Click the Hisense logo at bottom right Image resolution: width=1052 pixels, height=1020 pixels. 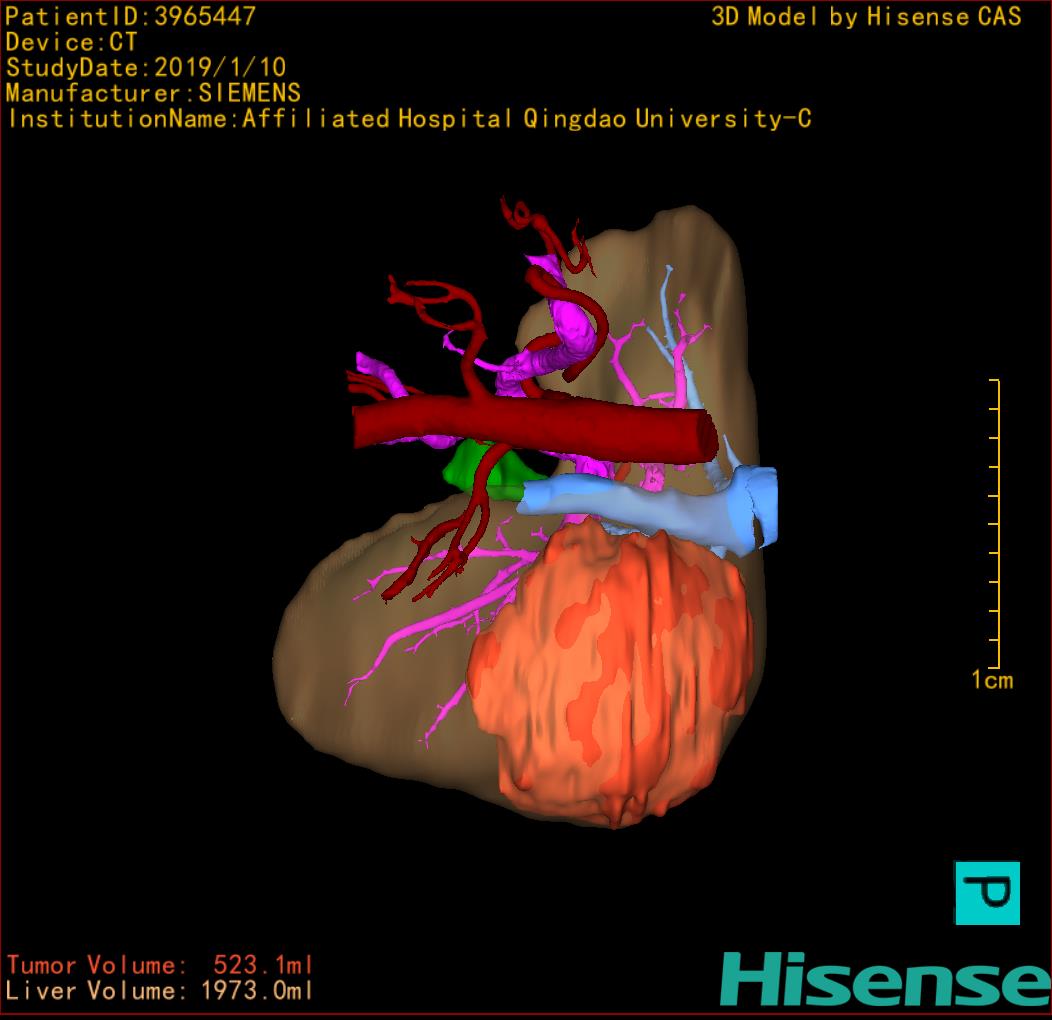coord(884,978)
